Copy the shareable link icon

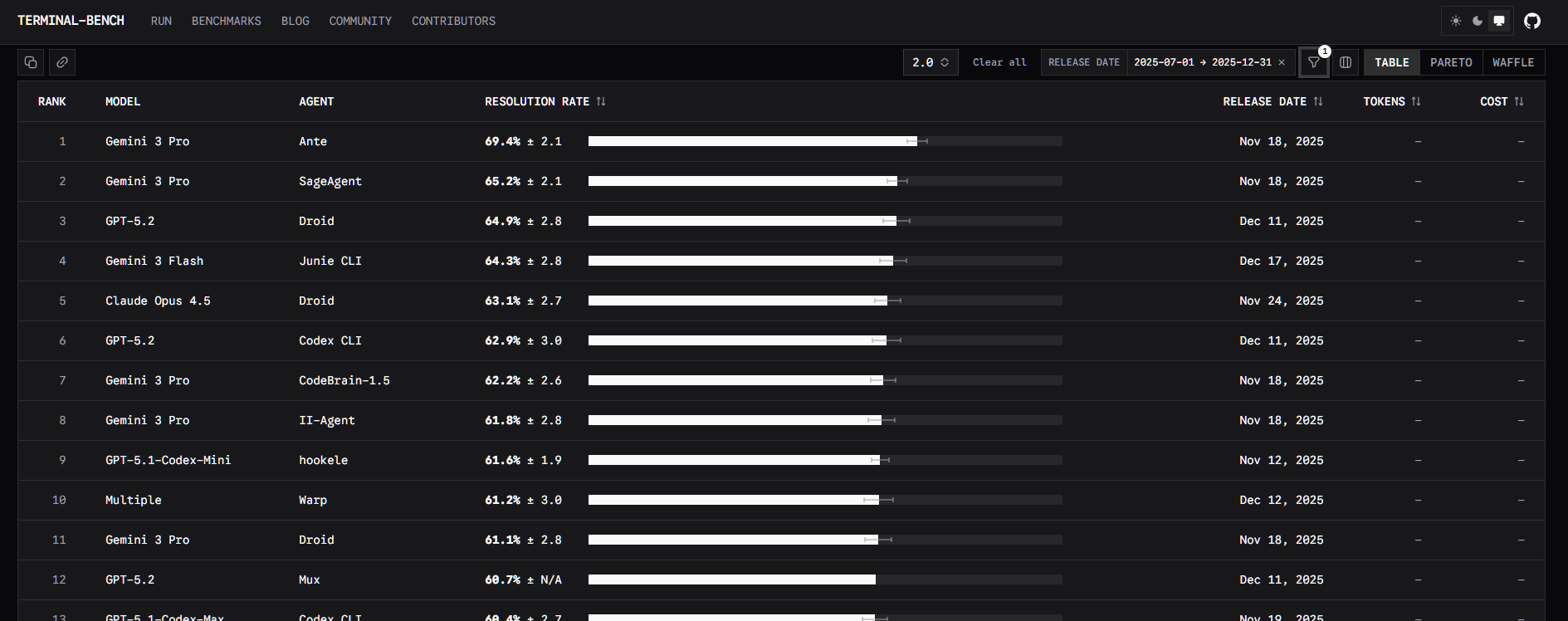62,62
